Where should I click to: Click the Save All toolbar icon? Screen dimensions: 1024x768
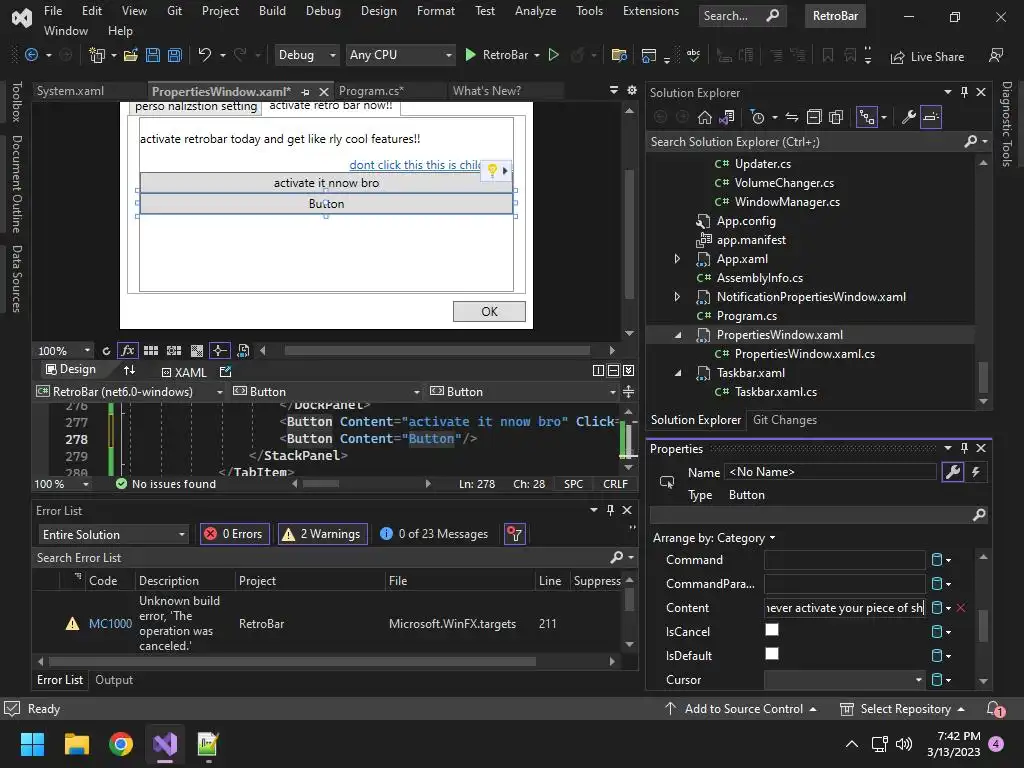(175, 56)
